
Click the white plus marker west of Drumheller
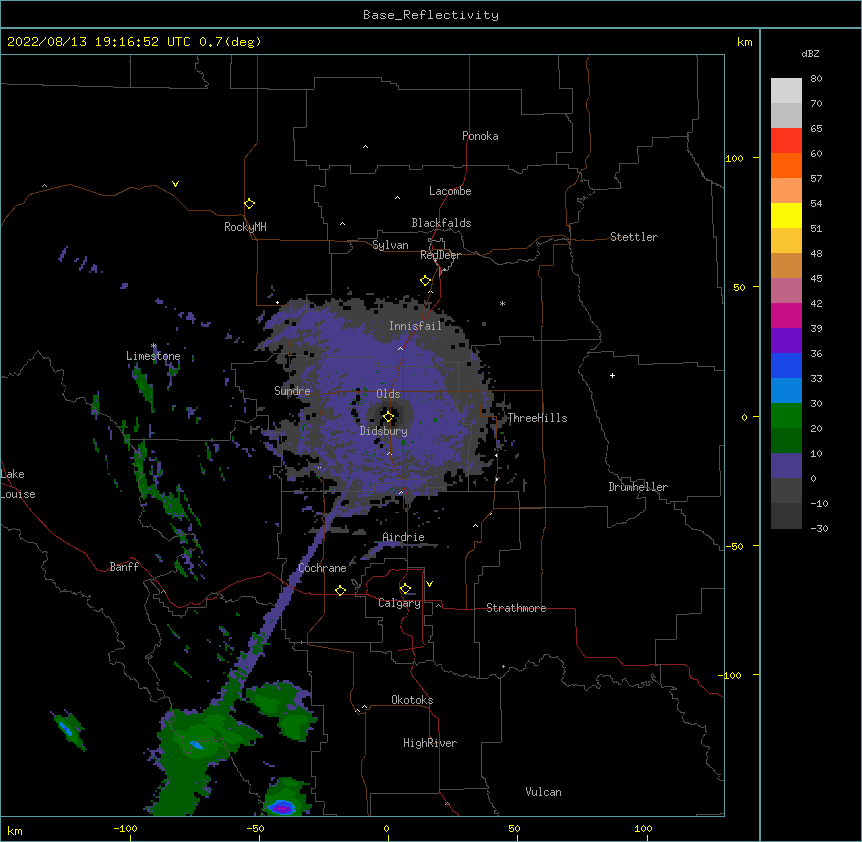(612, 375)
